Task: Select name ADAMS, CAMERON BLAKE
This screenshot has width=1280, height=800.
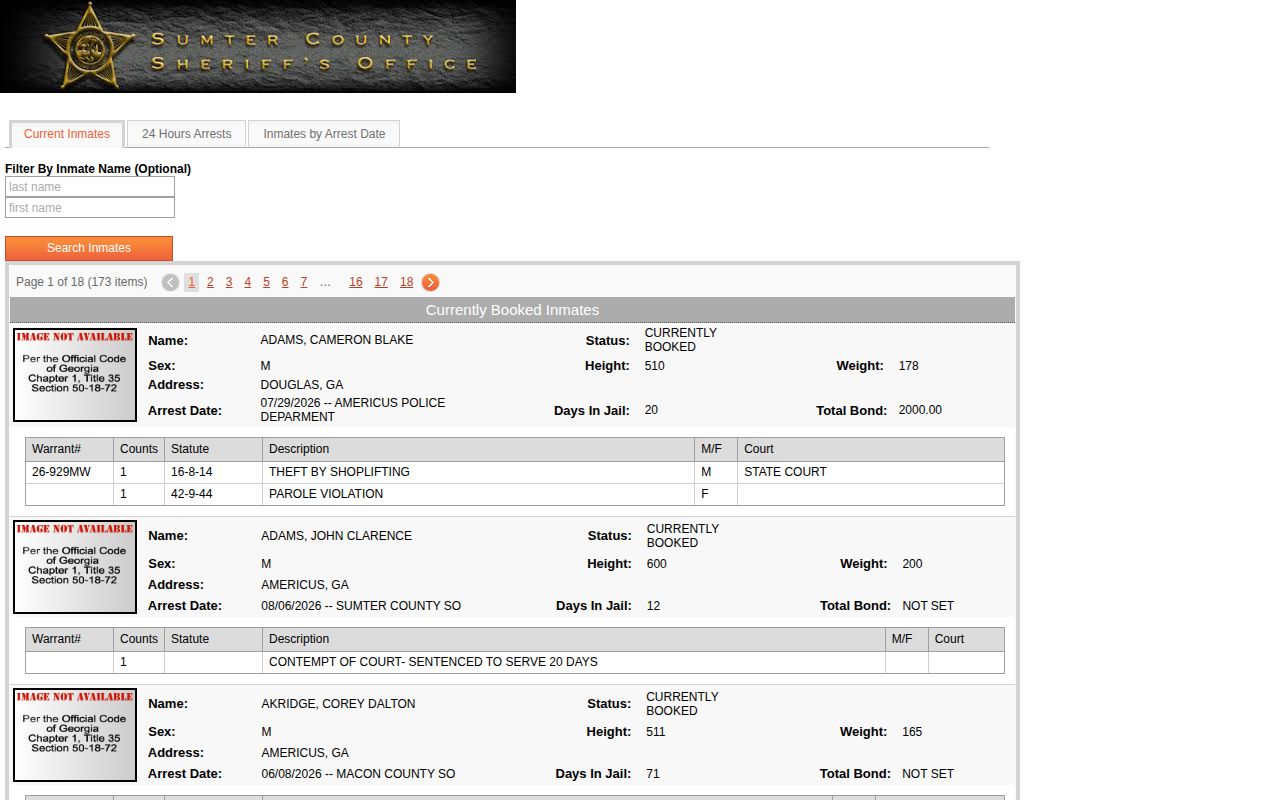Action: [x=337, y=340]
